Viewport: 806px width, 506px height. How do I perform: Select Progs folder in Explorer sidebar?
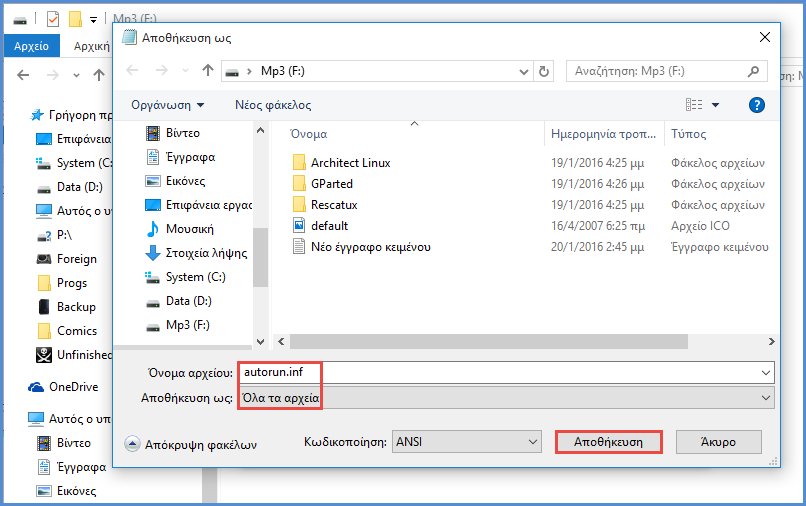[62, 283]
